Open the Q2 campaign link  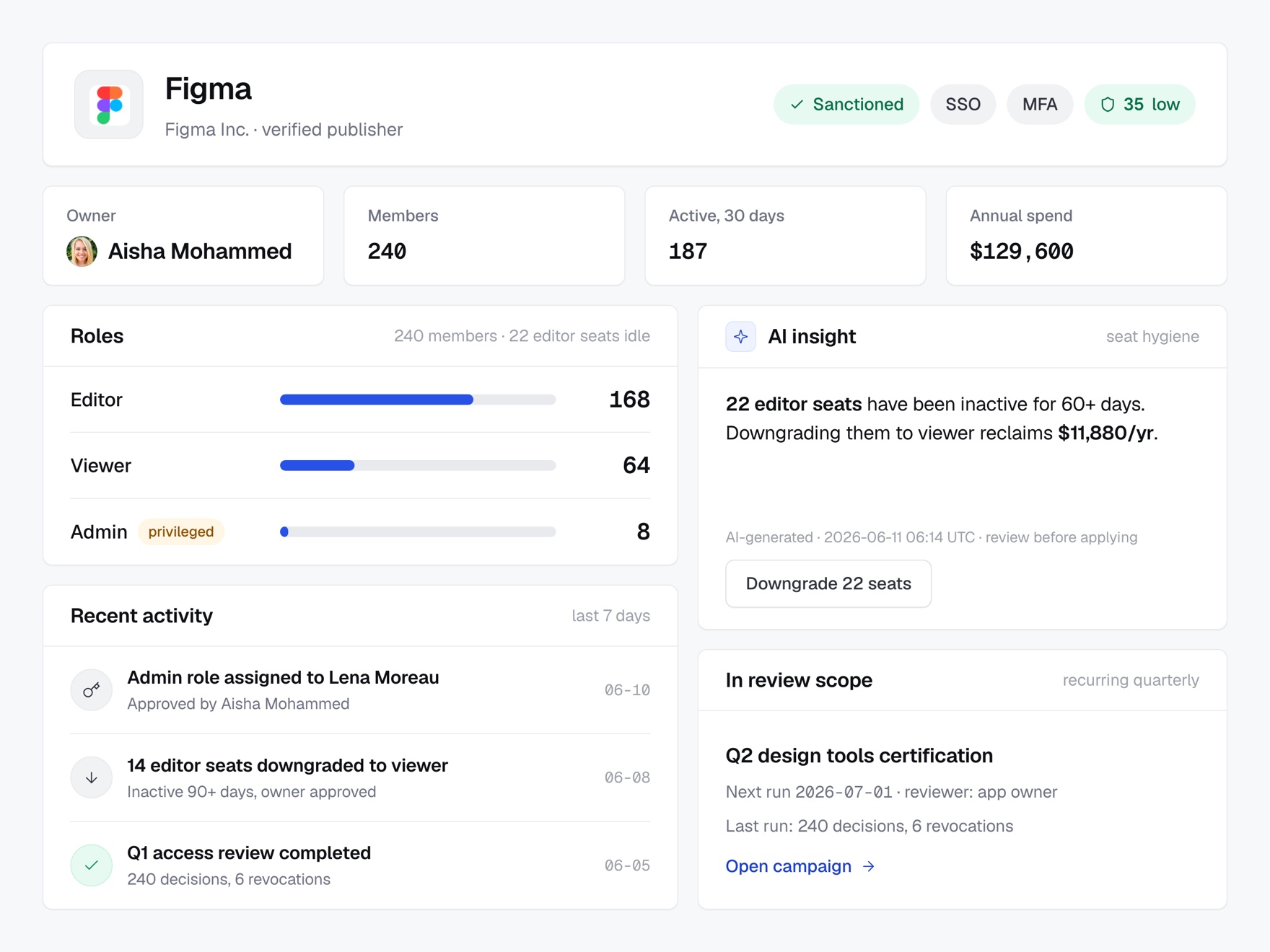click(800, 866)
